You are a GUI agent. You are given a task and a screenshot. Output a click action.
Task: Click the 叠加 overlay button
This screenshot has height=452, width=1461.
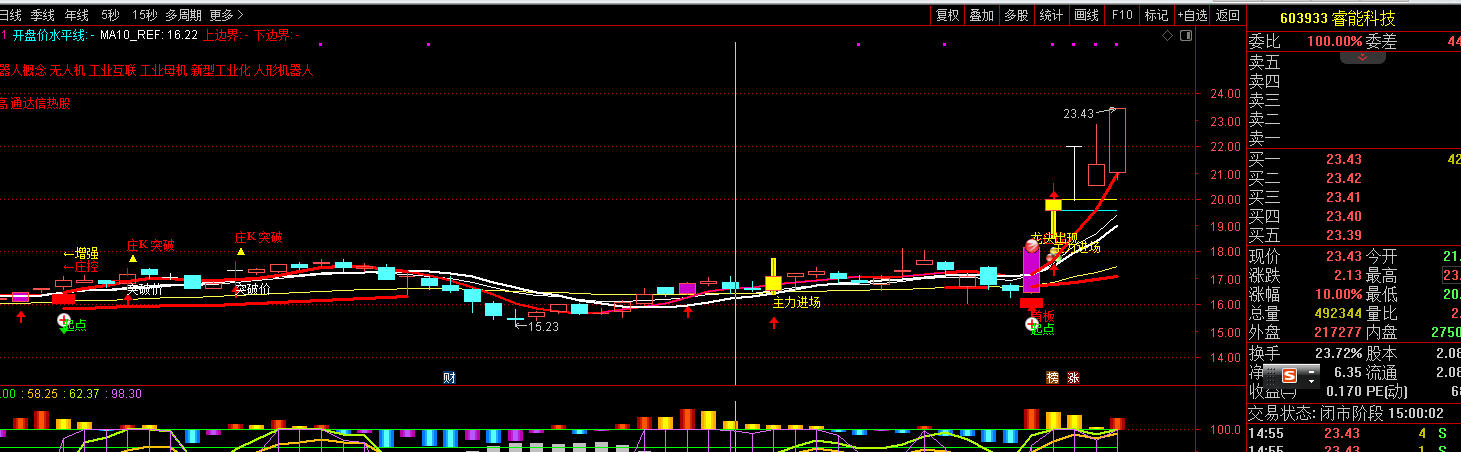(x=982, y=15)
